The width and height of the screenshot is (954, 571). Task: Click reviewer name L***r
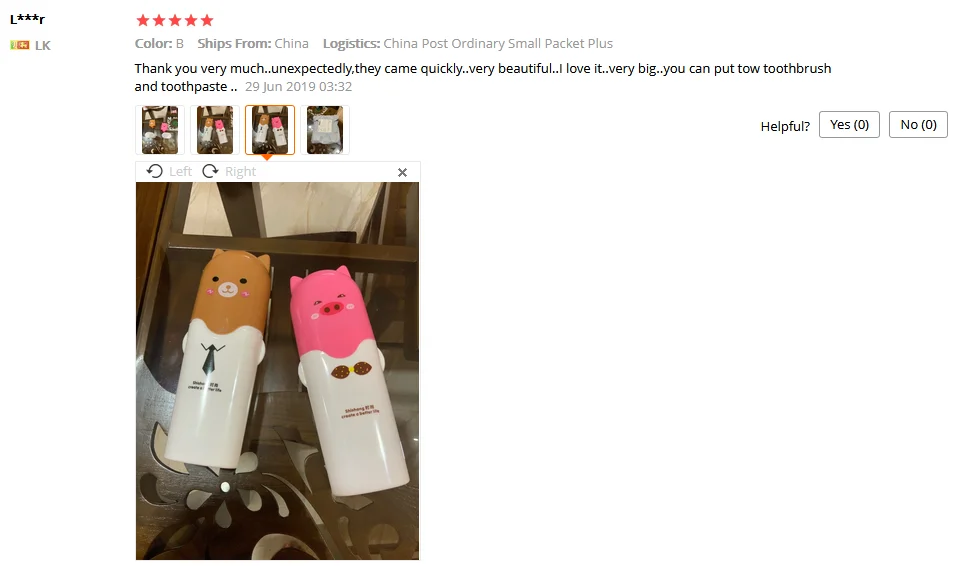coord(27,19)
